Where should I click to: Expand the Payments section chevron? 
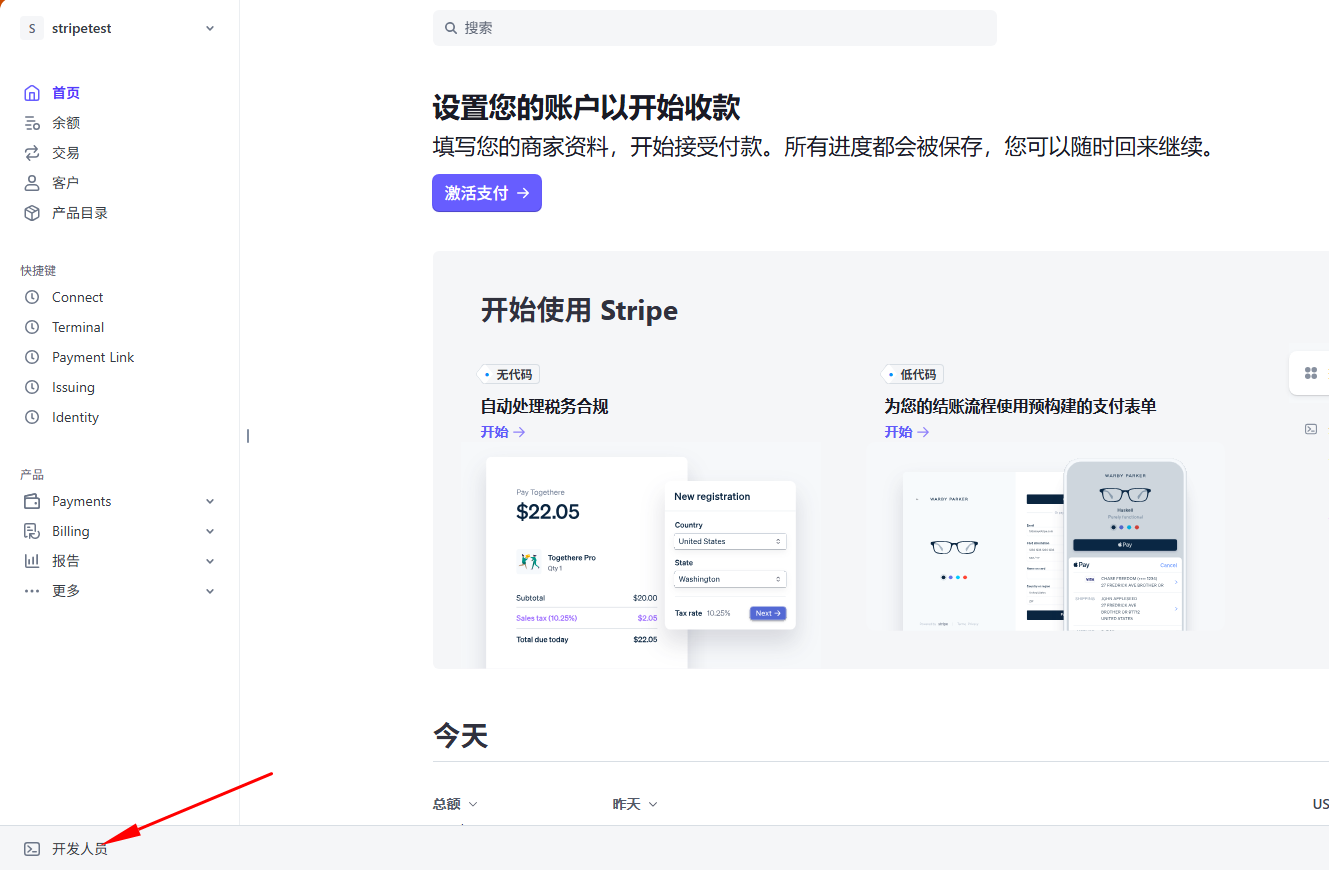(x=210, y=501)
